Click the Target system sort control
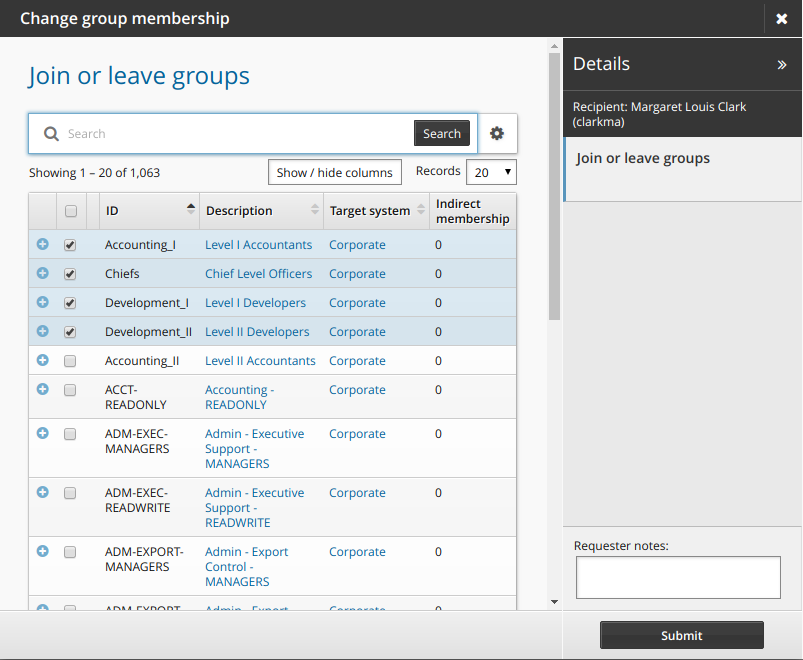This screenshot has height=660, width=803. click(x=421, y=211)
